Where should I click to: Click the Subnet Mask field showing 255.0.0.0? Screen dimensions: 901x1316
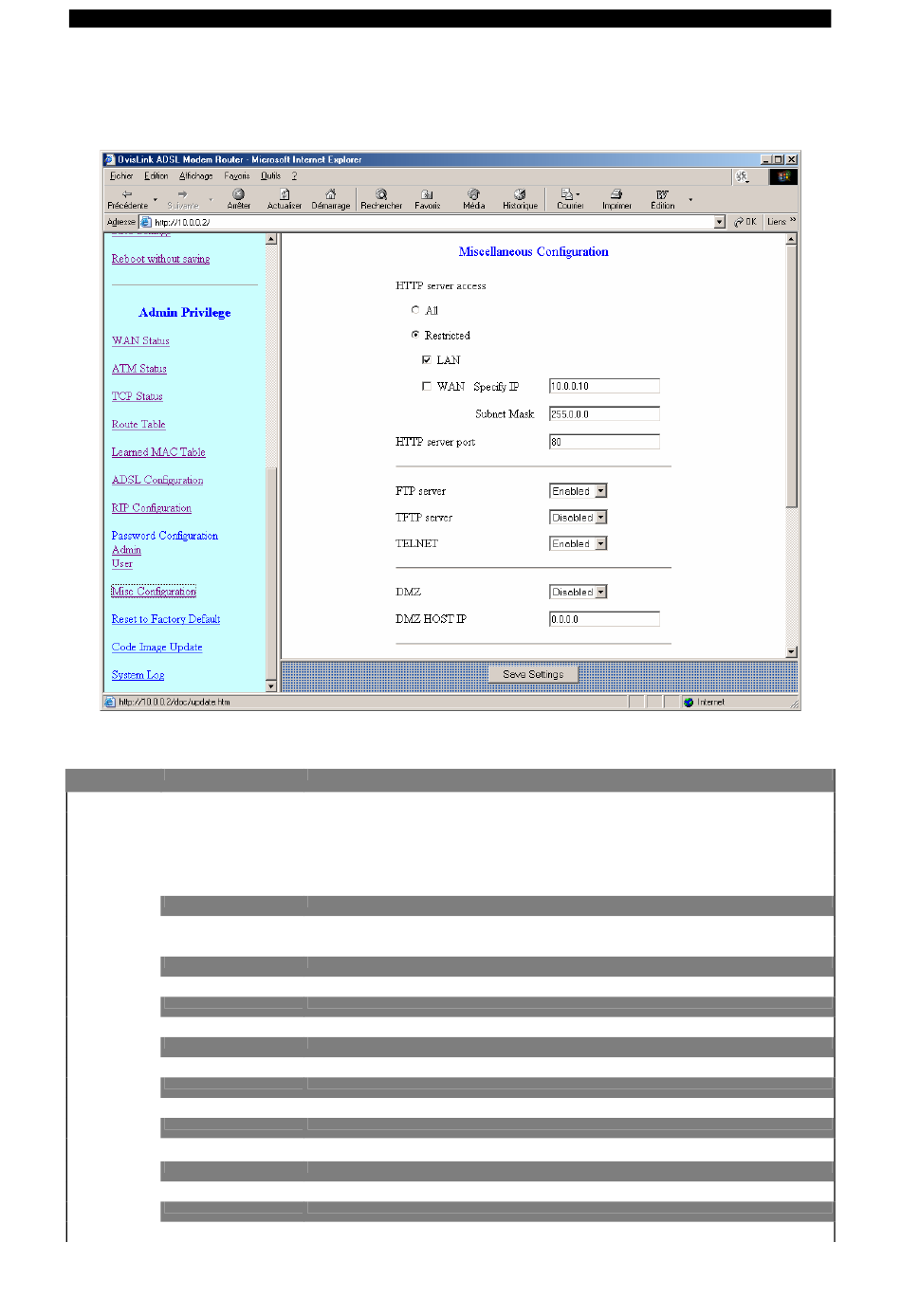click(604, 413)
